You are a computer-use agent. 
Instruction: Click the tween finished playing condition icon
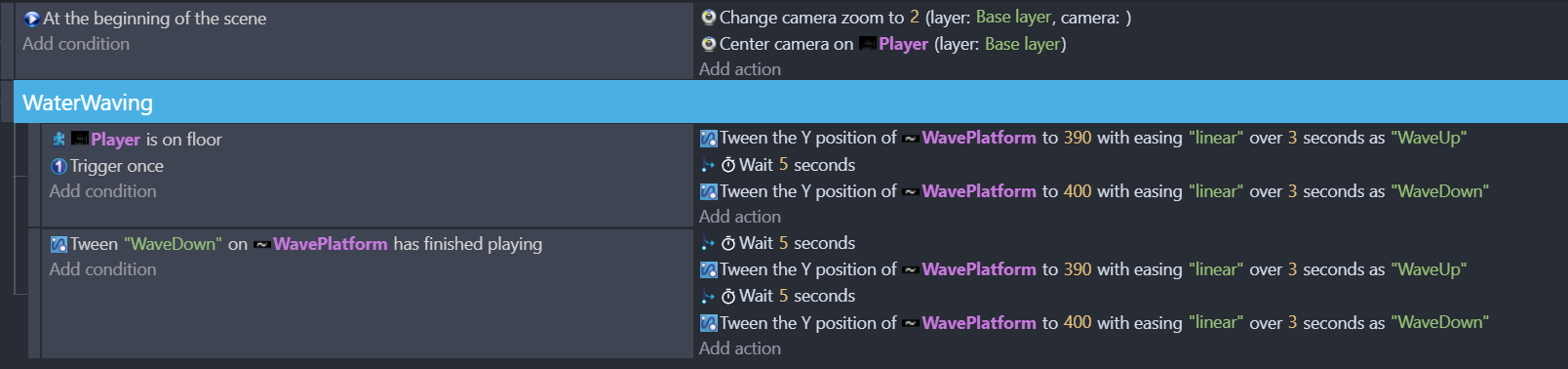point(59,244)
